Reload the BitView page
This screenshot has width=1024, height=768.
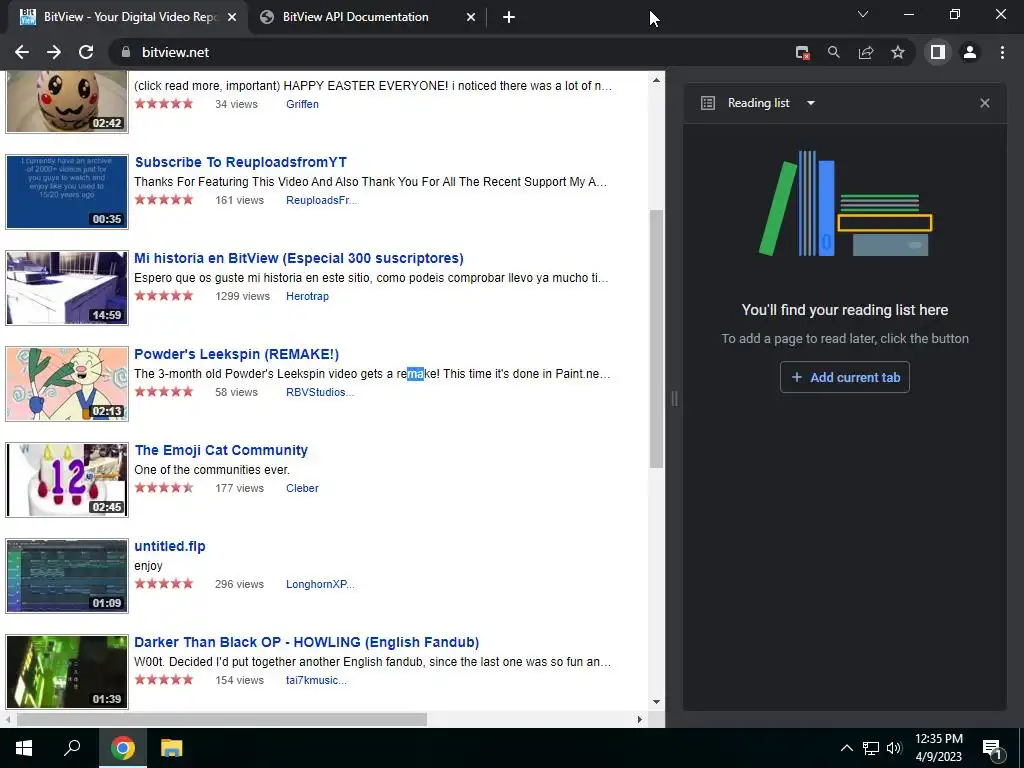coord(86,52)
